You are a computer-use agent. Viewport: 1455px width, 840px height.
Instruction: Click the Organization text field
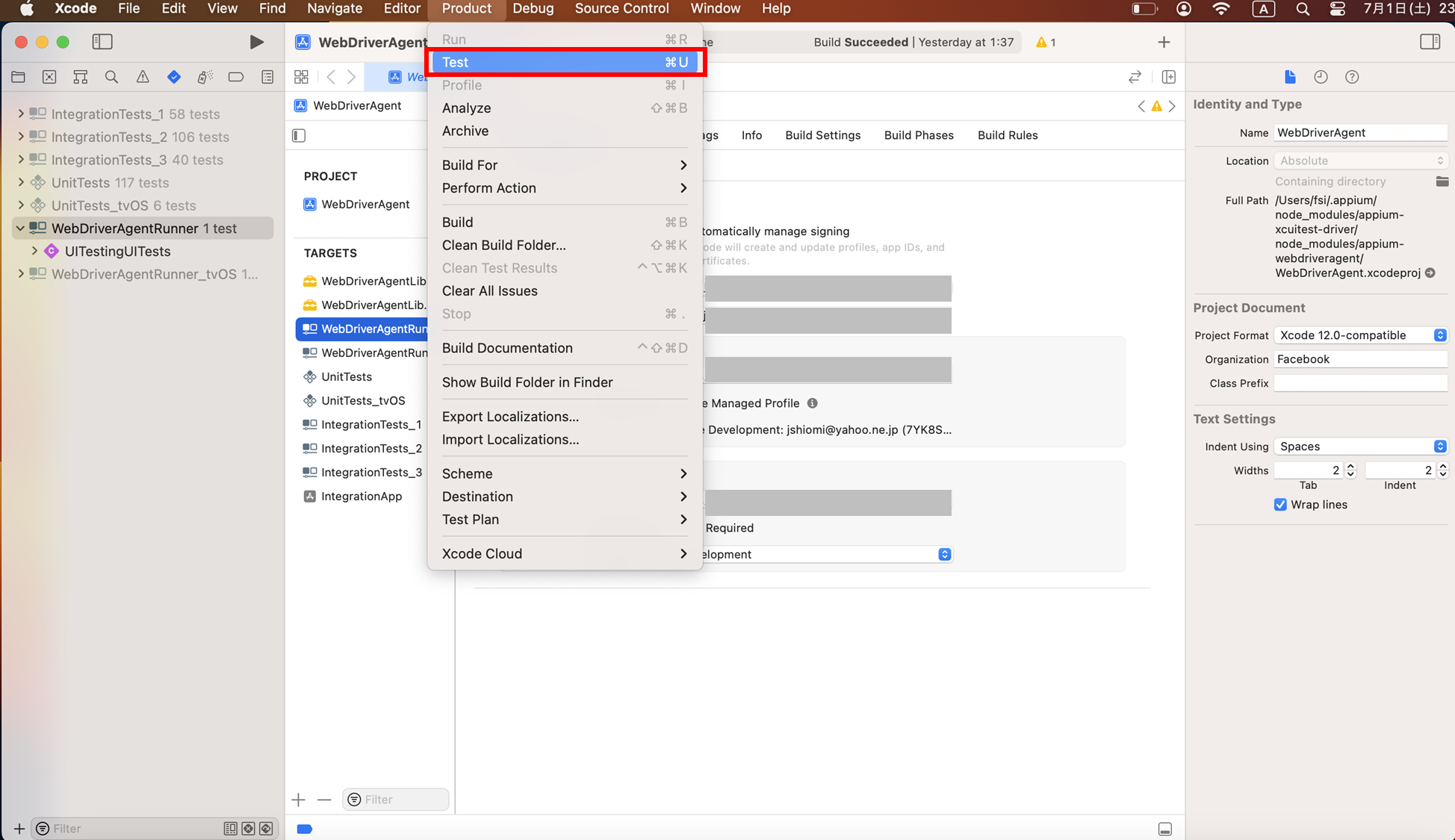1359,359
